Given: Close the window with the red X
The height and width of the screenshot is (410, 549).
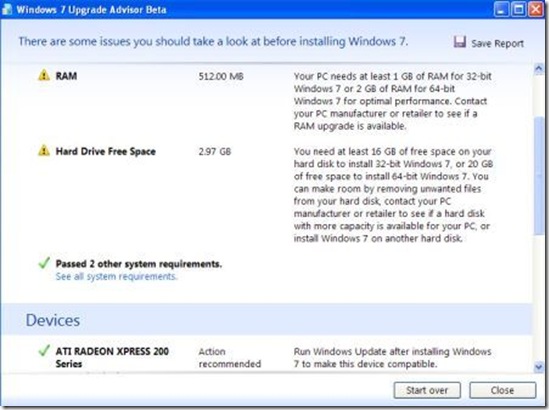Looking at the screenshot, I should 536,9.
